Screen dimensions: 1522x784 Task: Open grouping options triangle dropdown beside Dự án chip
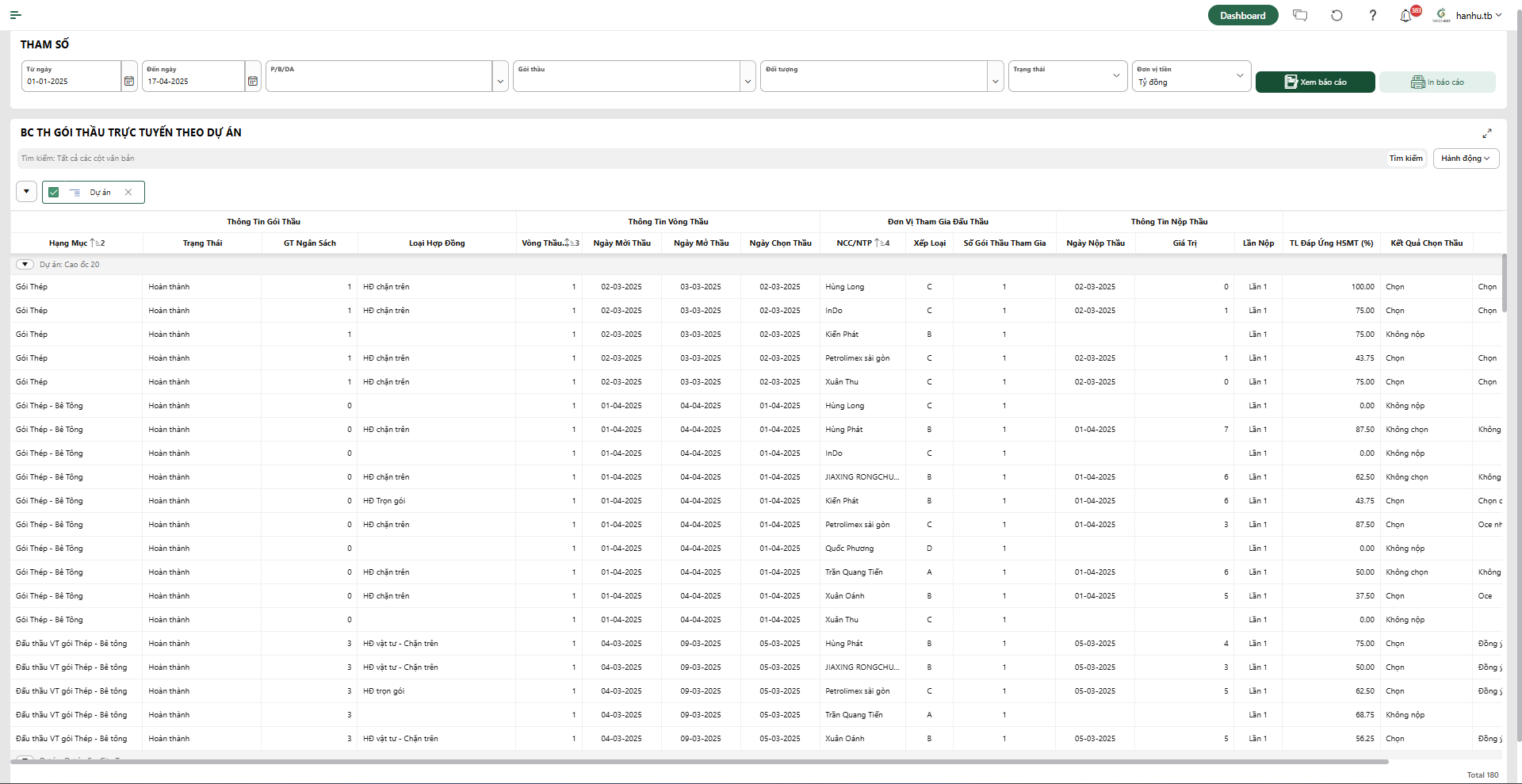coord(27,192)
